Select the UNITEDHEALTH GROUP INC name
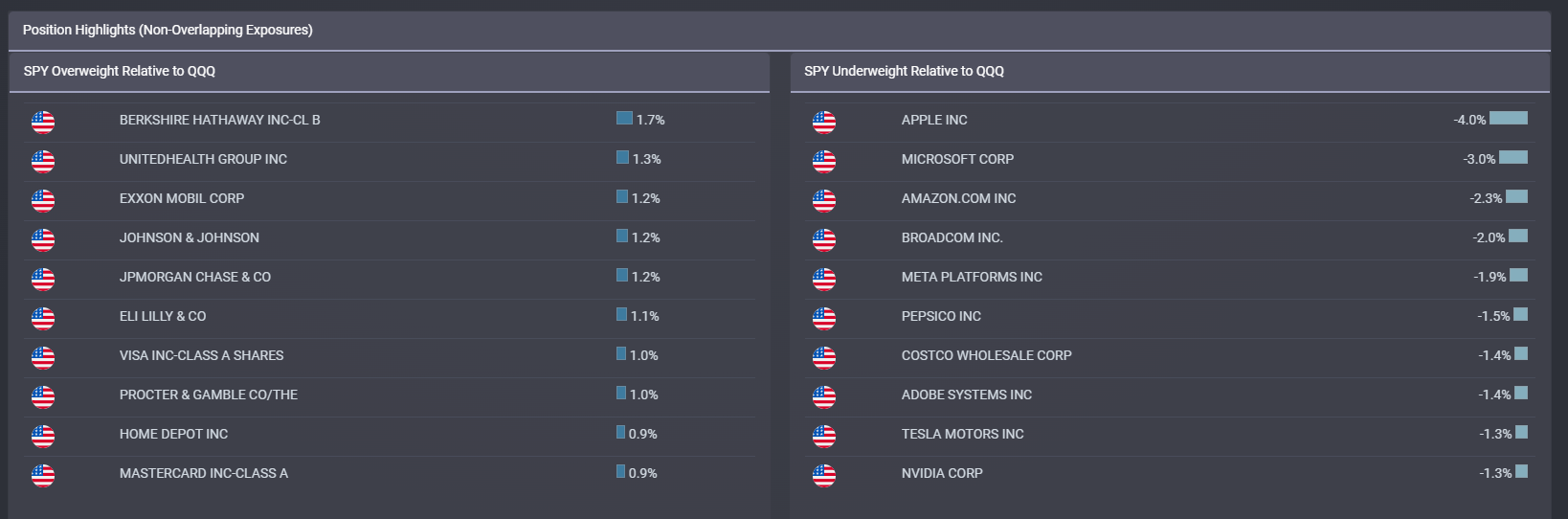The height and width of the screenshot is (519, 1568). point(203,159)
